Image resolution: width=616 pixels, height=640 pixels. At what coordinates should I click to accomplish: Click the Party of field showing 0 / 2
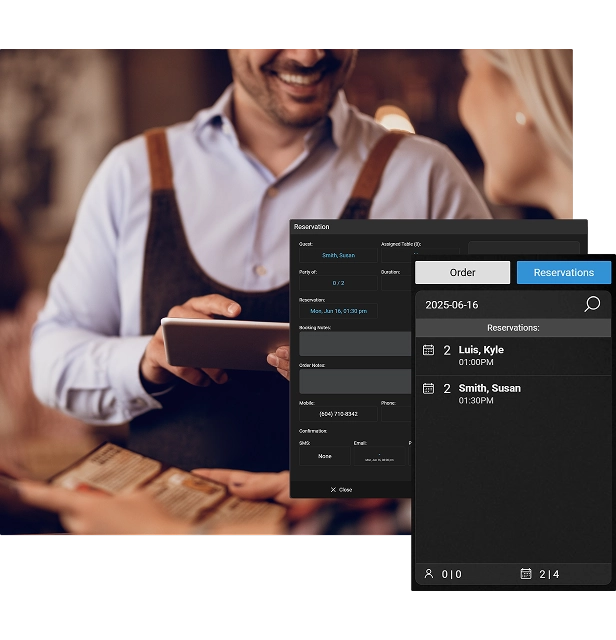(338, 283)
